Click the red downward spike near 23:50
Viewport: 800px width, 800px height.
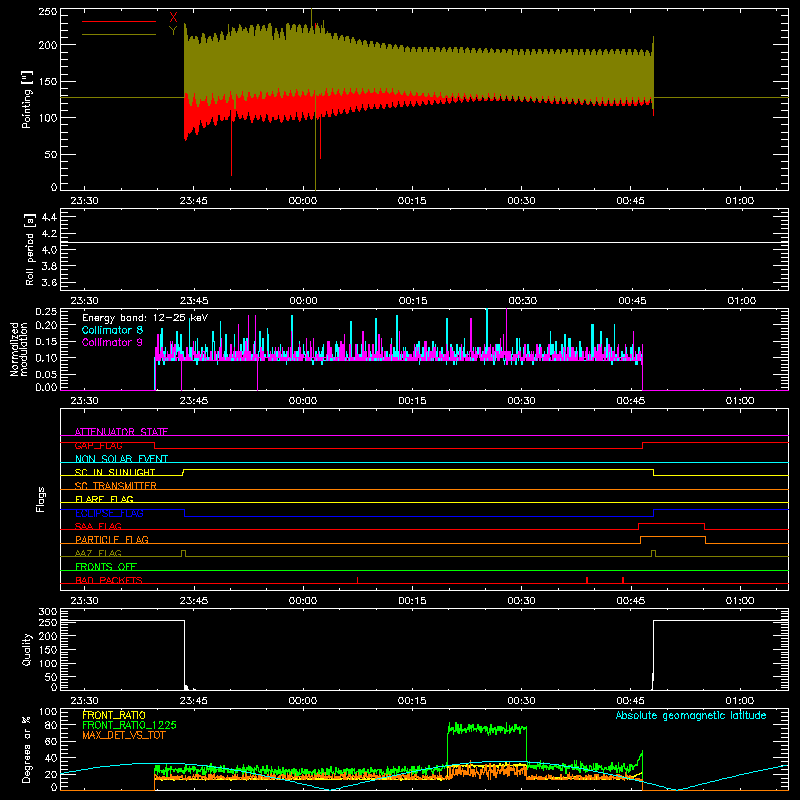pyautogui.click(x=232, y=143)
